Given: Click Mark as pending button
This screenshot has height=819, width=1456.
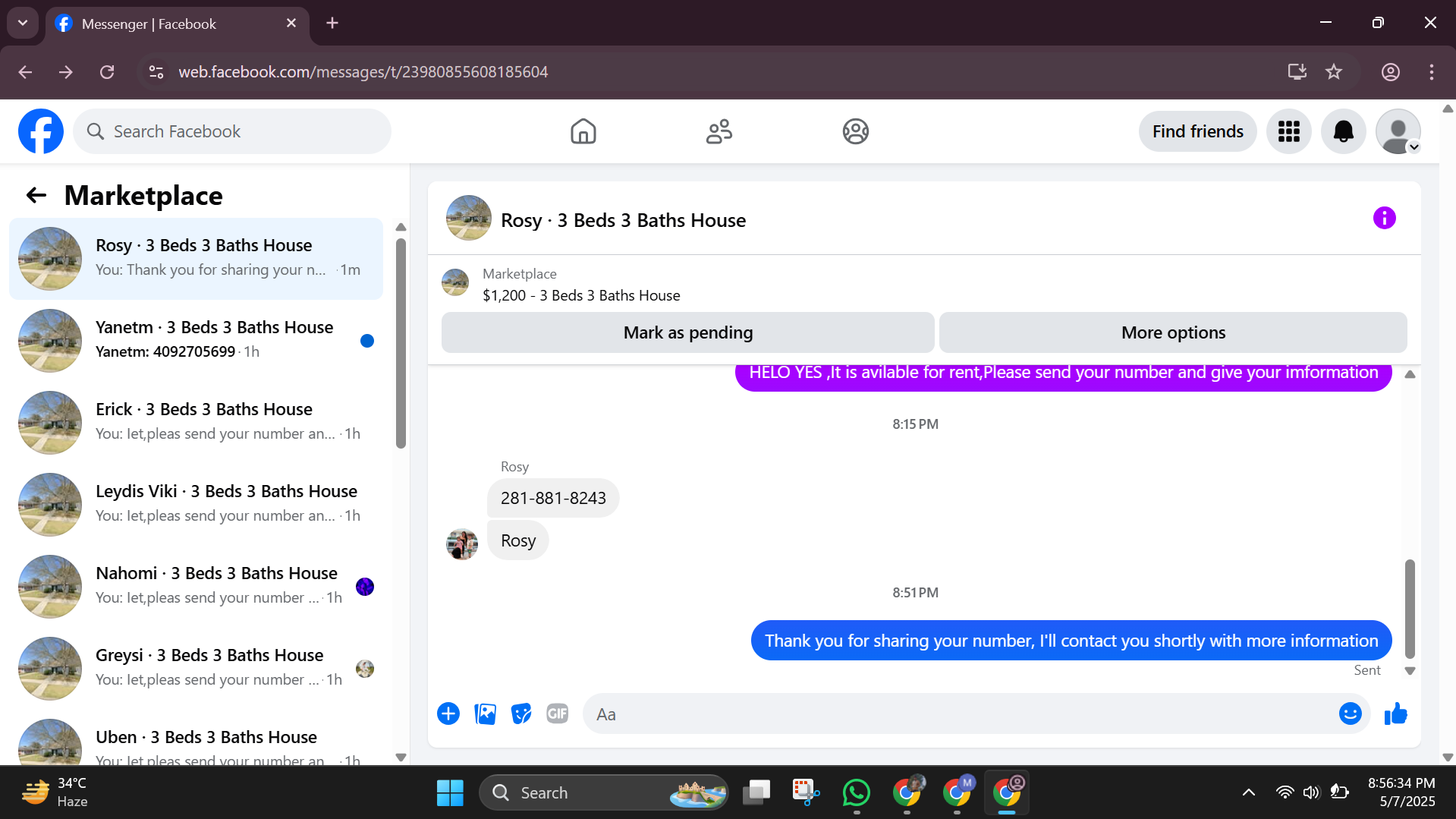Looking at the screenshot, I should [x=687, y=332].
